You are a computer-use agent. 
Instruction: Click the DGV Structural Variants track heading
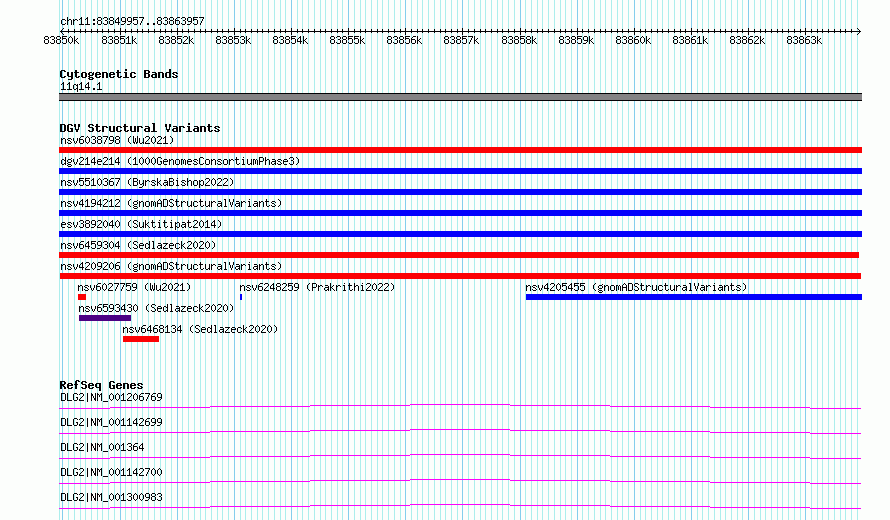click(140, 128)
